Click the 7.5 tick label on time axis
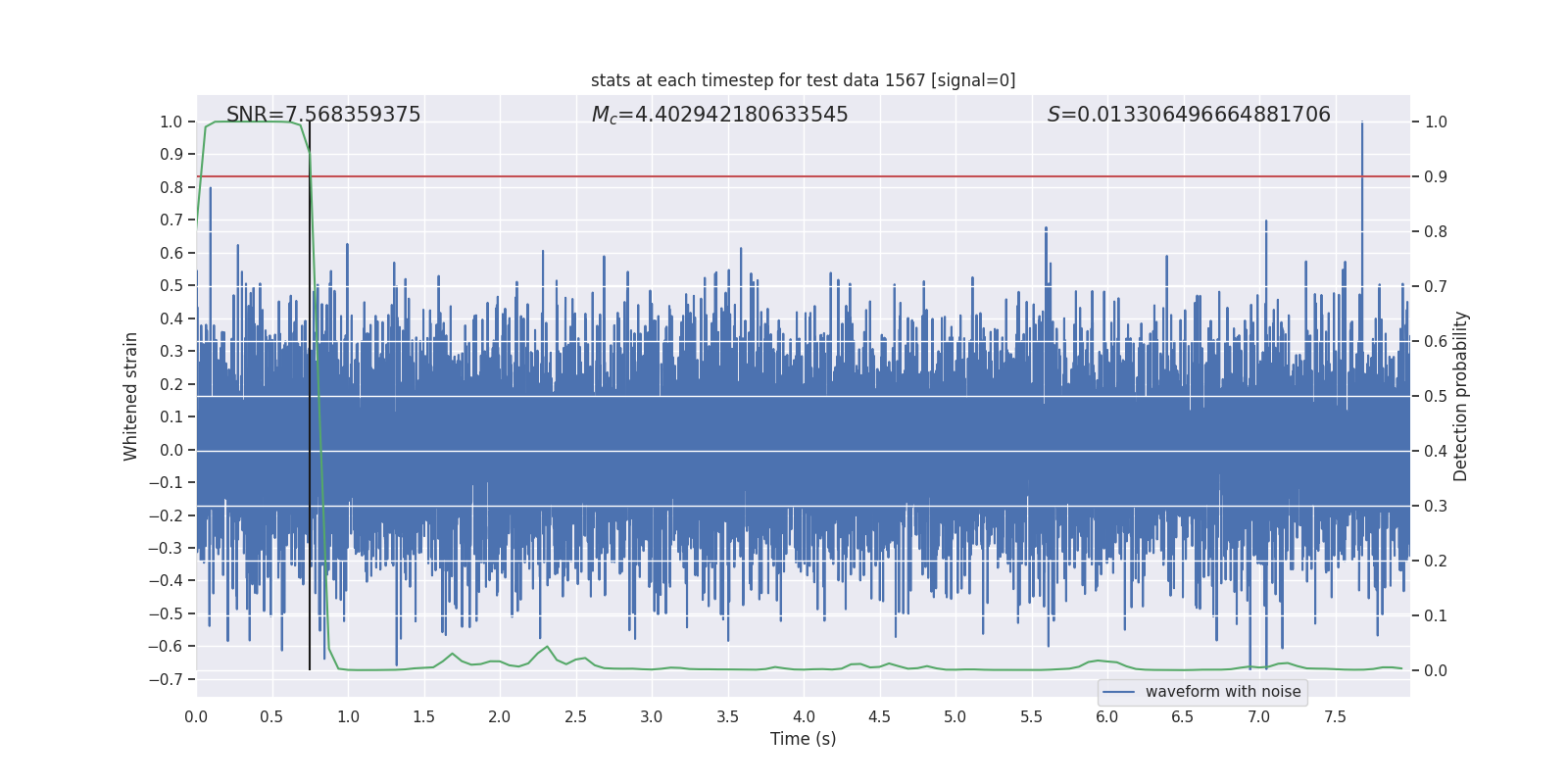This screenshot has width=1568, height=784. pos(1335,716)
